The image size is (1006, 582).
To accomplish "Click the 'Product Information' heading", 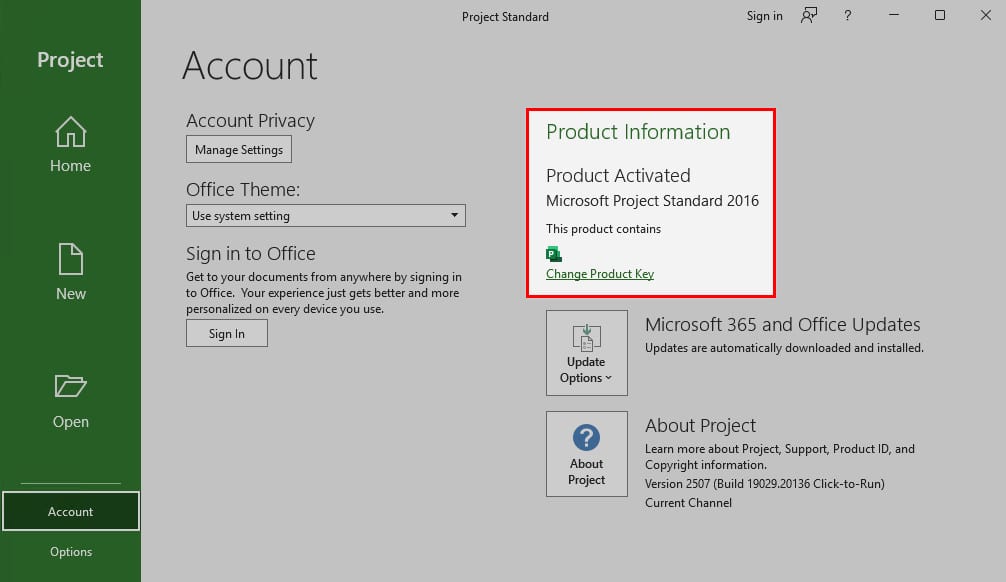I will click(x=638, y=132).
